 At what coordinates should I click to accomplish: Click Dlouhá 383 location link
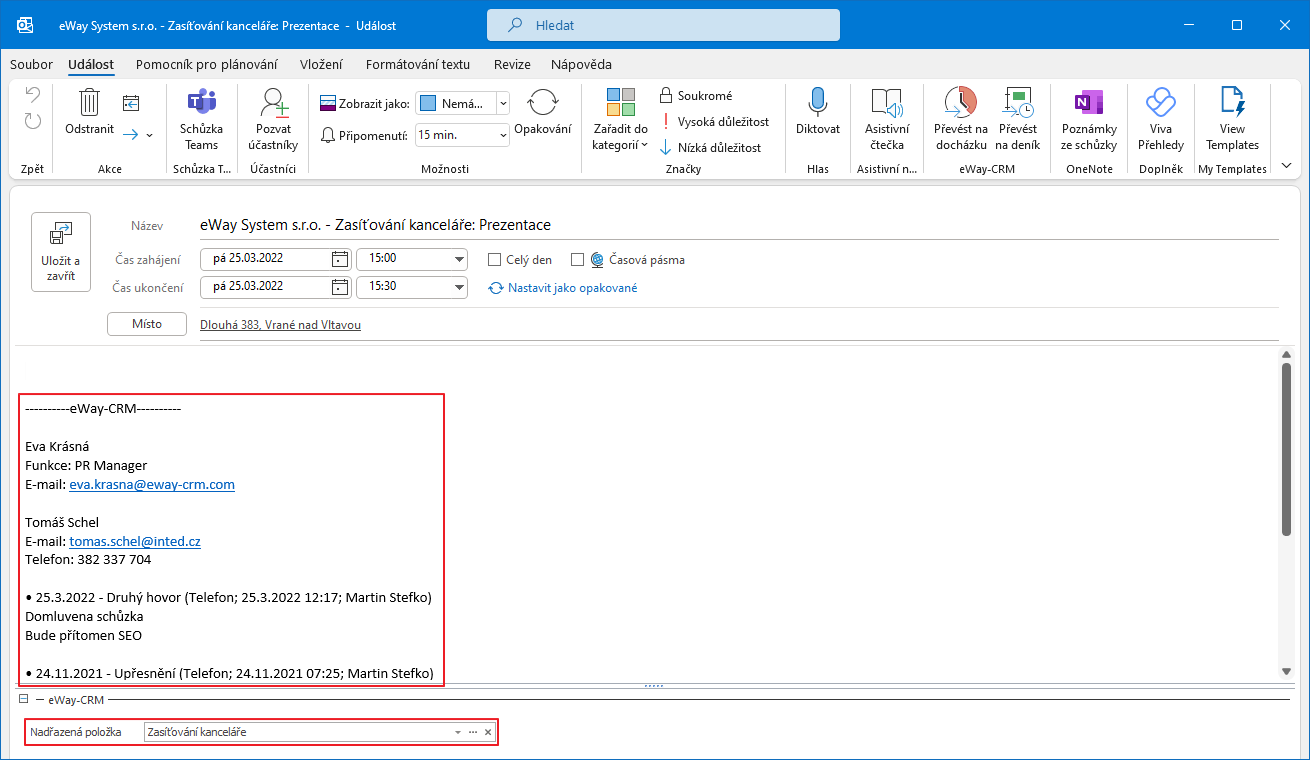tap(281, 325)
